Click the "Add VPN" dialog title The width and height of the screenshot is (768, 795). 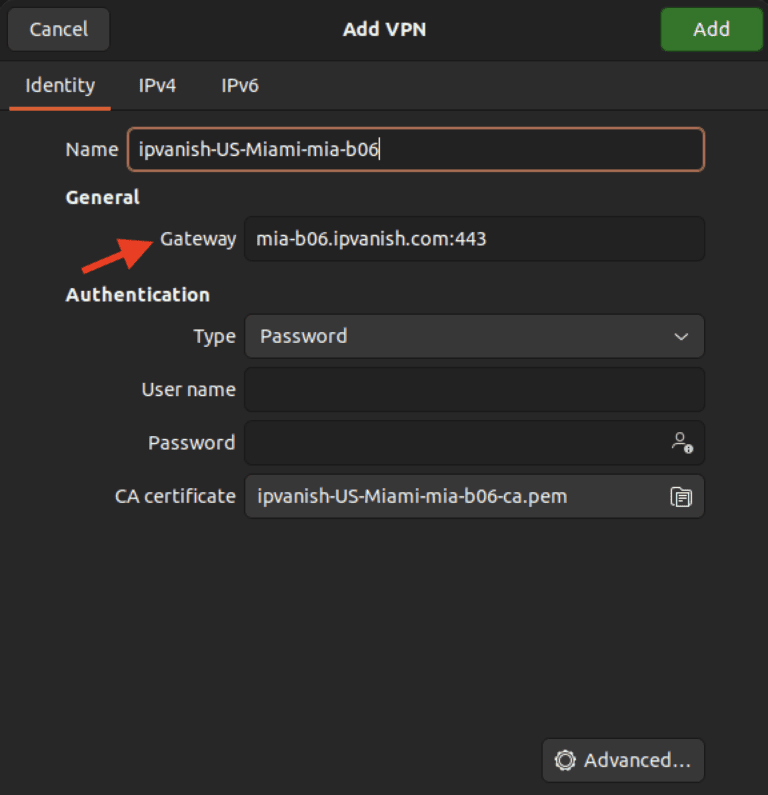tap(384, 29)
